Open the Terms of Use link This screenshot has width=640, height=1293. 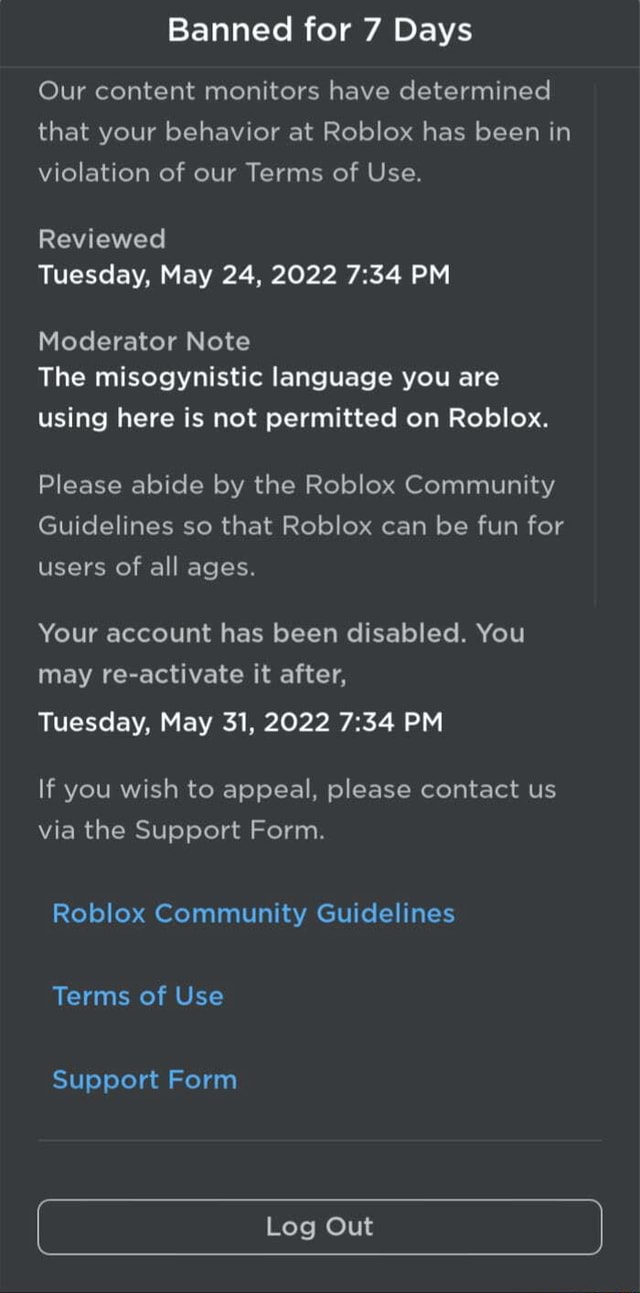pos(137,996)
